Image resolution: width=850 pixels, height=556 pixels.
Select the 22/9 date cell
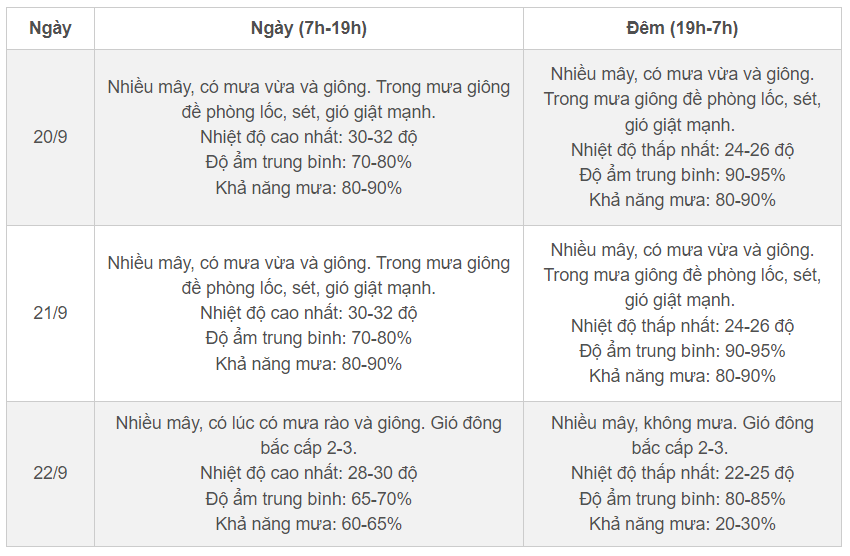(x=50, y=473)
